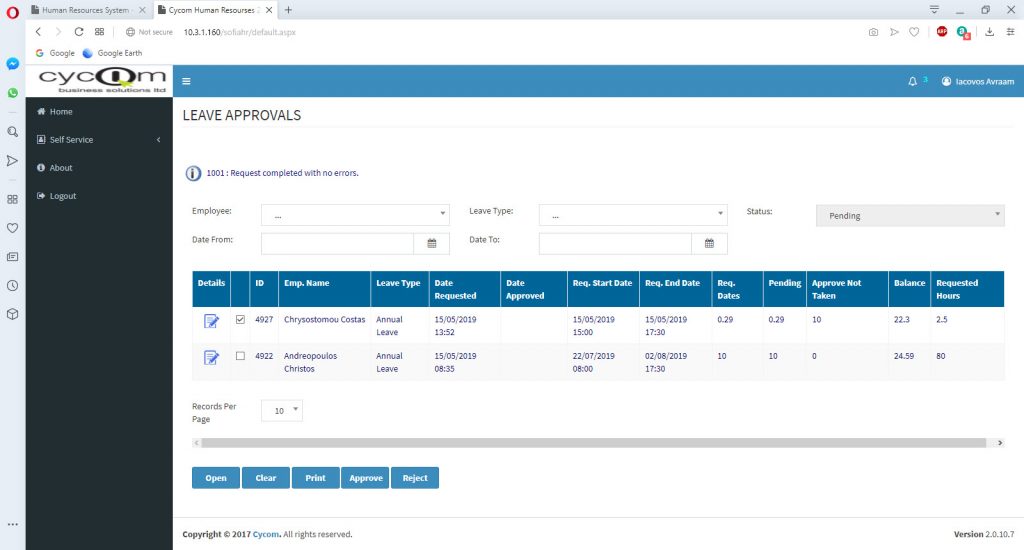The width and height of the screenshot is (1024, 550).
Task: Open details icon for Chrysostomou Costas row
Action: [211, 321]
